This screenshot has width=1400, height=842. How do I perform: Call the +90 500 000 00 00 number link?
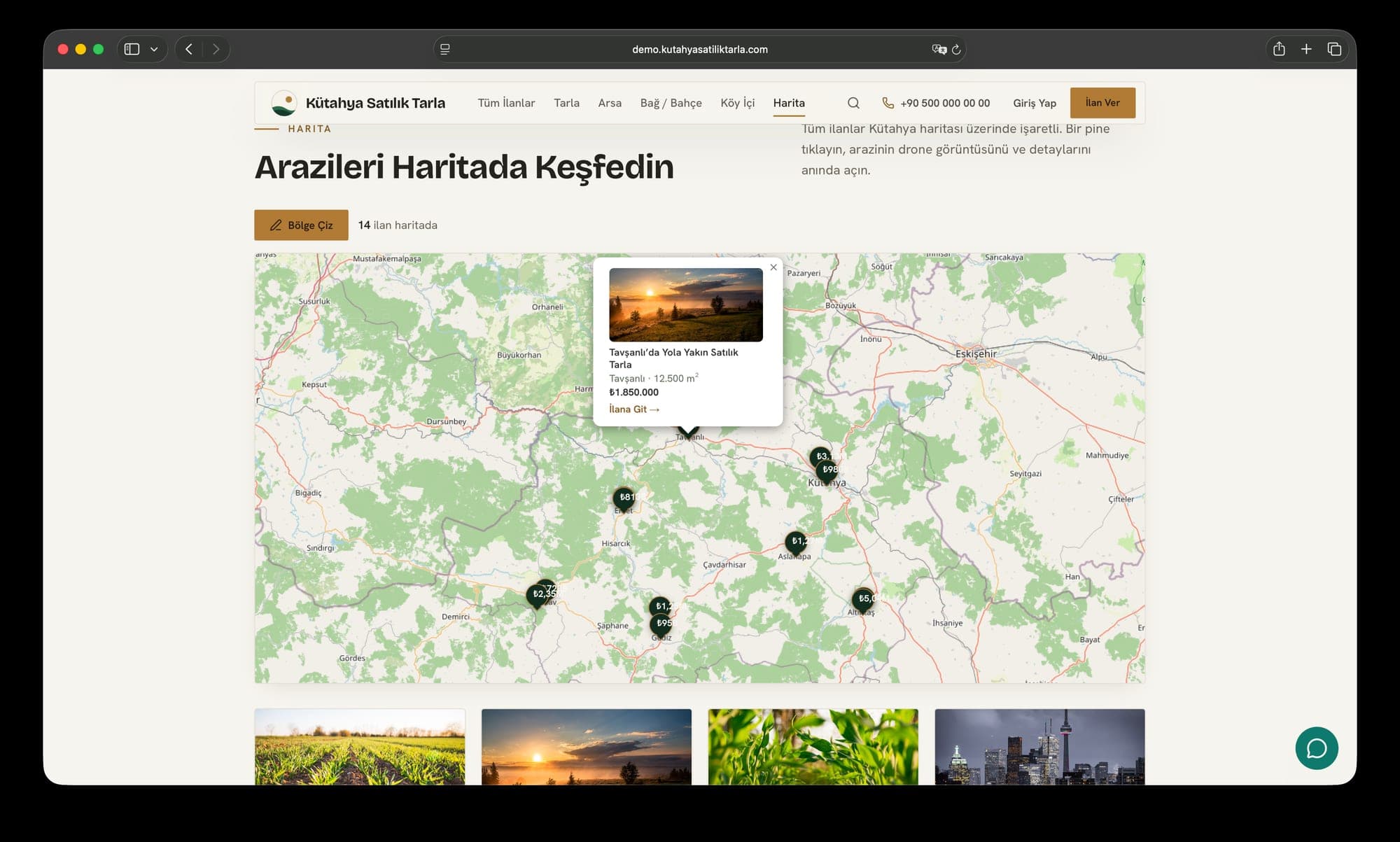pos(945,103)
